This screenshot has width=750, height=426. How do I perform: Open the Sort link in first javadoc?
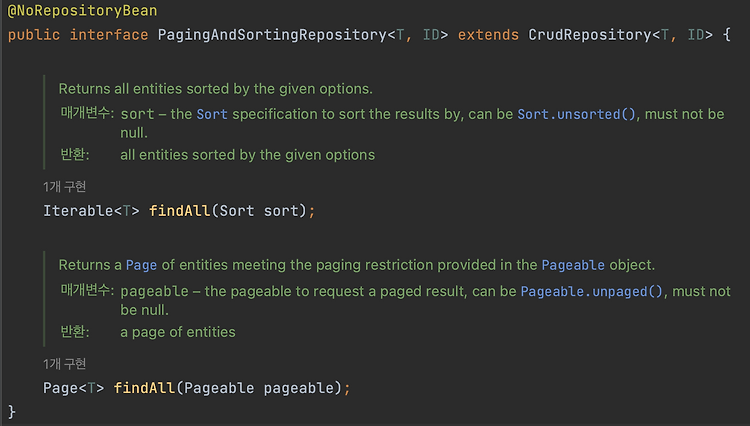212,114
